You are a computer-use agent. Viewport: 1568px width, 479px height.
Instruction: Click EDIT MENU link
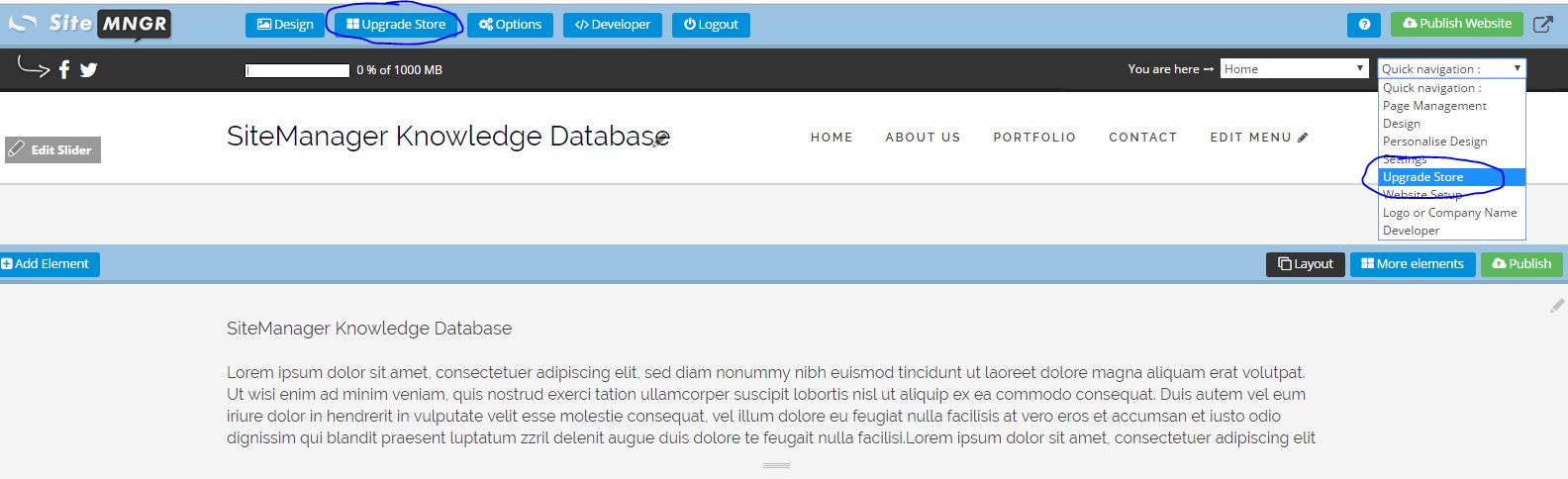[x=1258, y=138]
